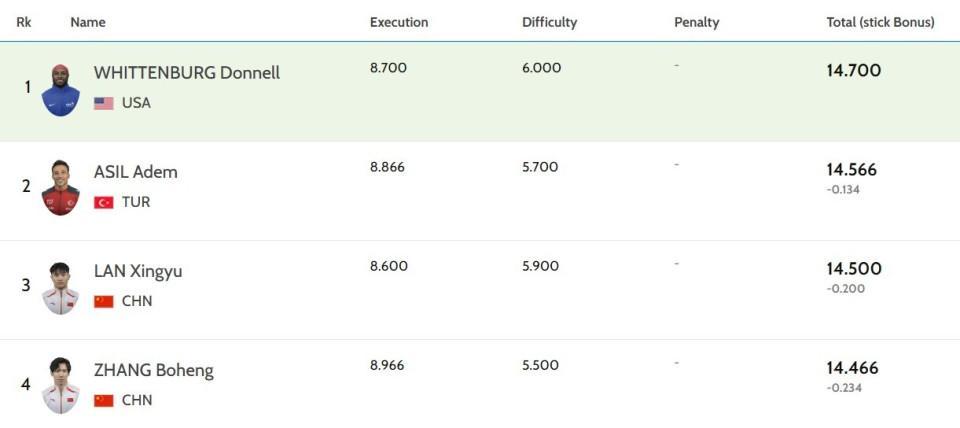Viewport: 960px width, 428px height.
Task: Click the Penalty column header
Action: (696, 22)
